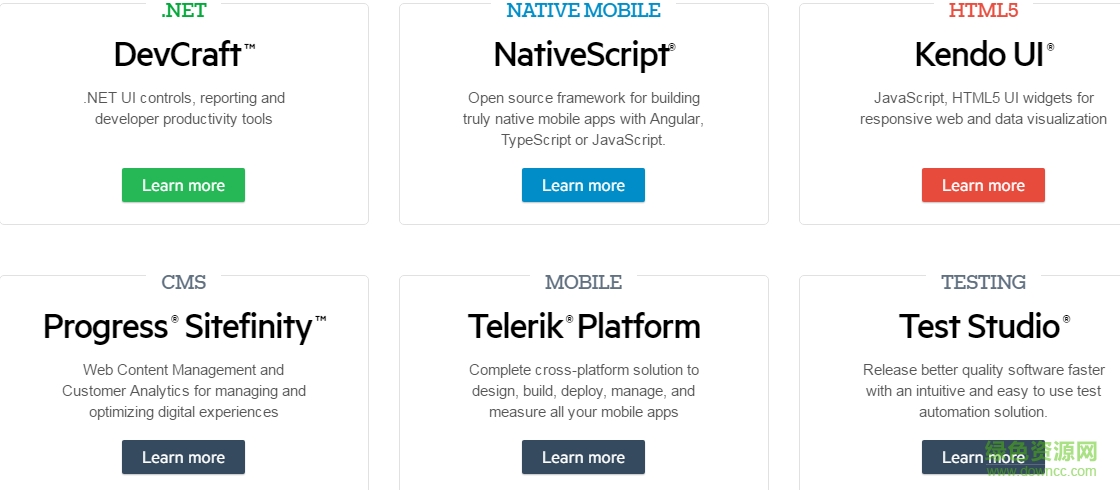The height and width of the screenshot is (490, 1120).
Task: Click the red Learn more button under Kendo UI
Action: [983, 185]
